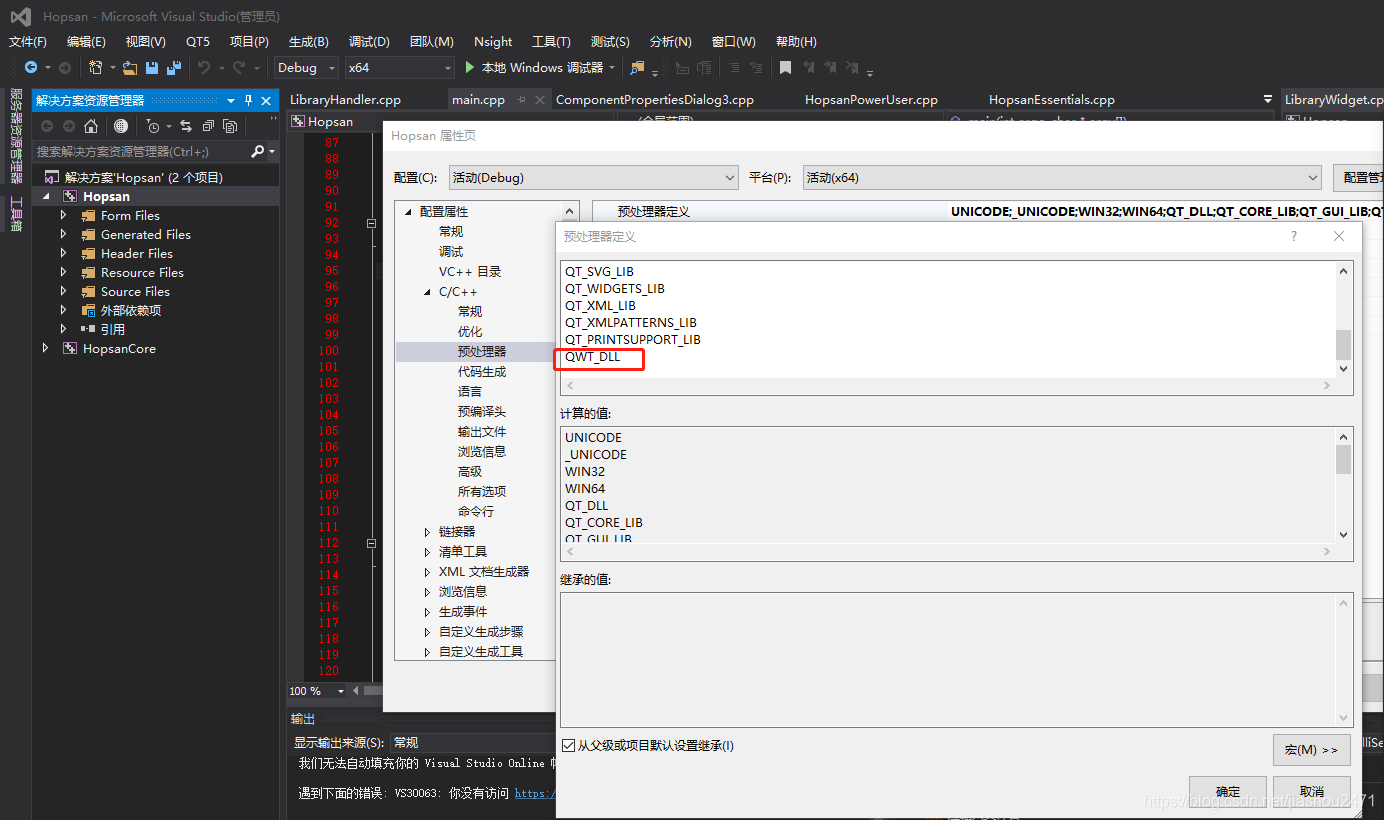Click Sync with Active Document icon
The image size is (1384, 820).
[x=186, y=126]
